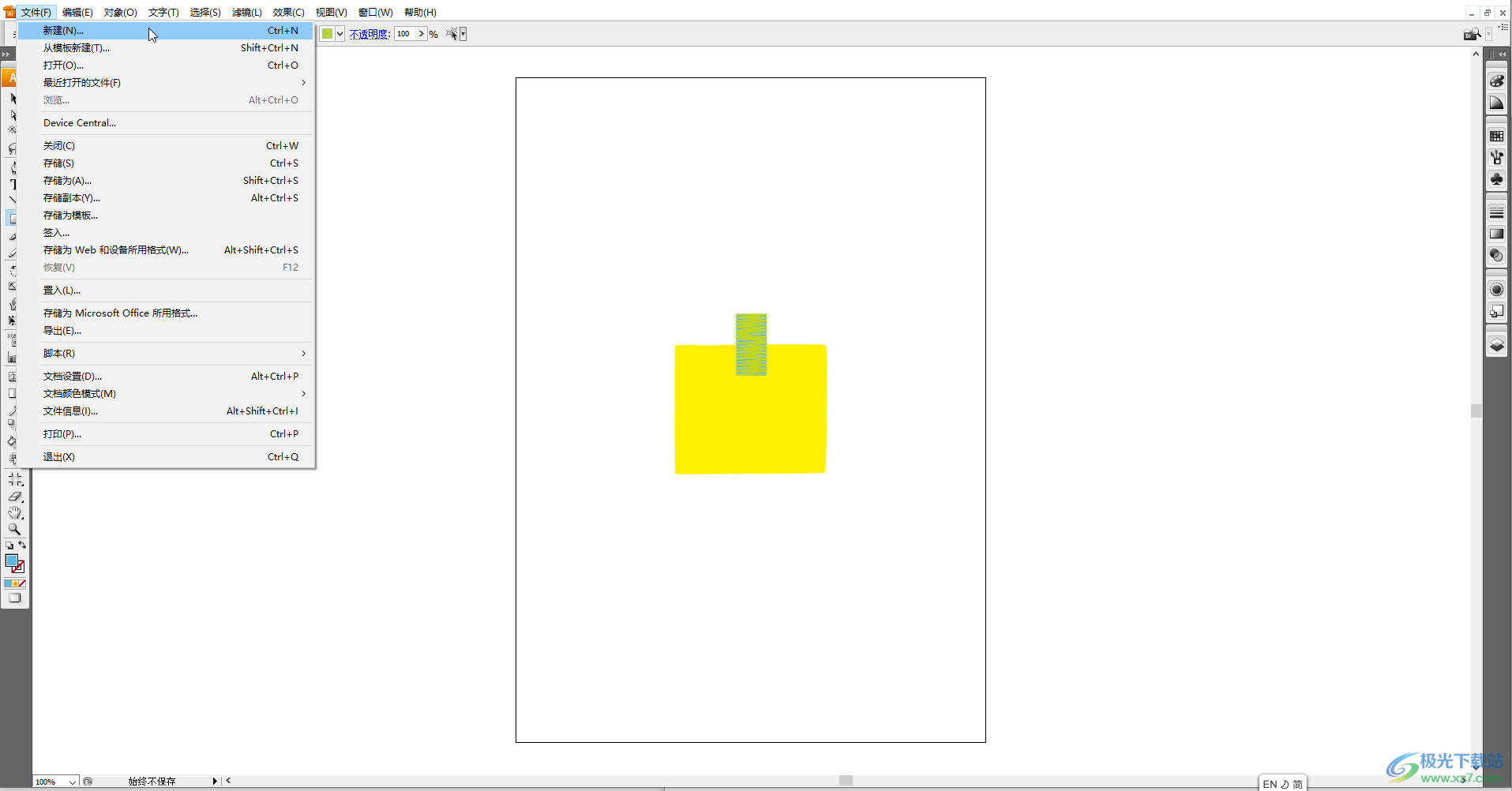Swap fill and stroke with the arrow icon
Screen dimensions: 1512x791
(x=22, y=545)
